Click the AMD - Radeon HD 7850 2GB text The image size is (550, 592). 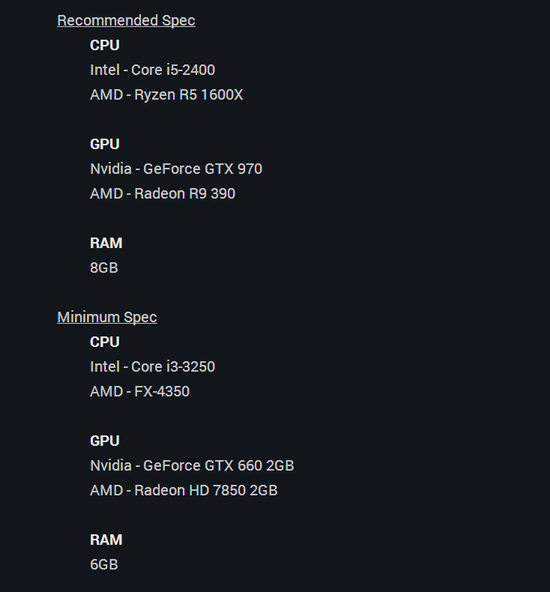pyautogui.click(x=184, y=490)
